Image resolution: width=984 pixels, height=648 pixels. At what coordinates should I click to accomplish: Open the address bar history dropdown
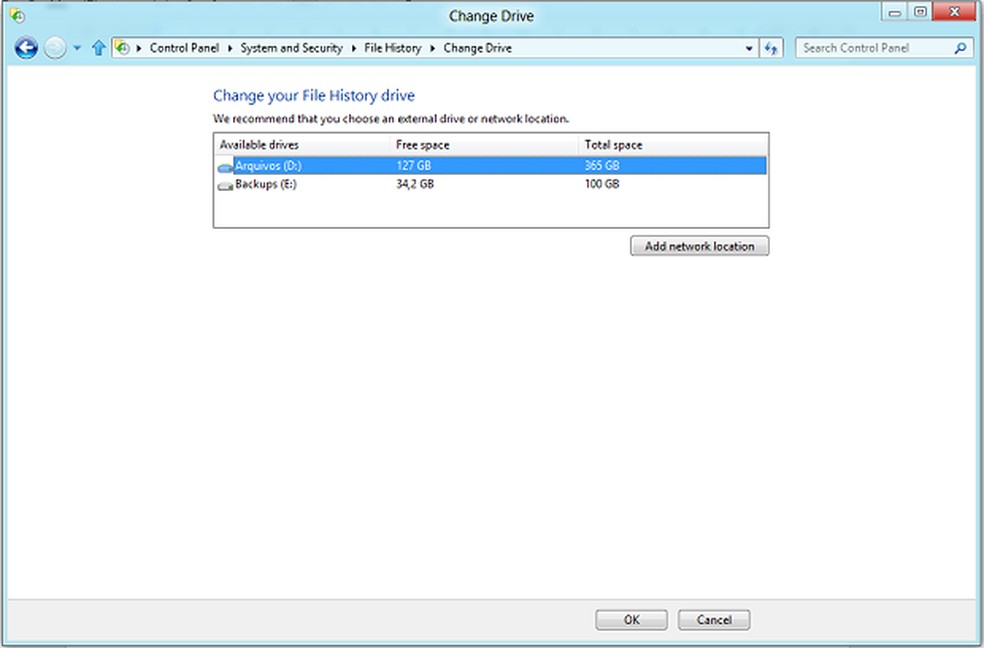point(749,48)
